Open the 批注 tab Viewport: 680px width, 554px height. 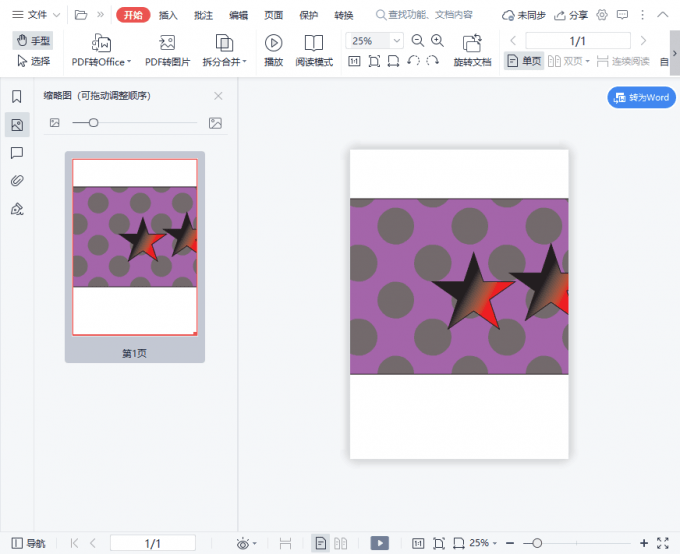[x=203, y=16]
